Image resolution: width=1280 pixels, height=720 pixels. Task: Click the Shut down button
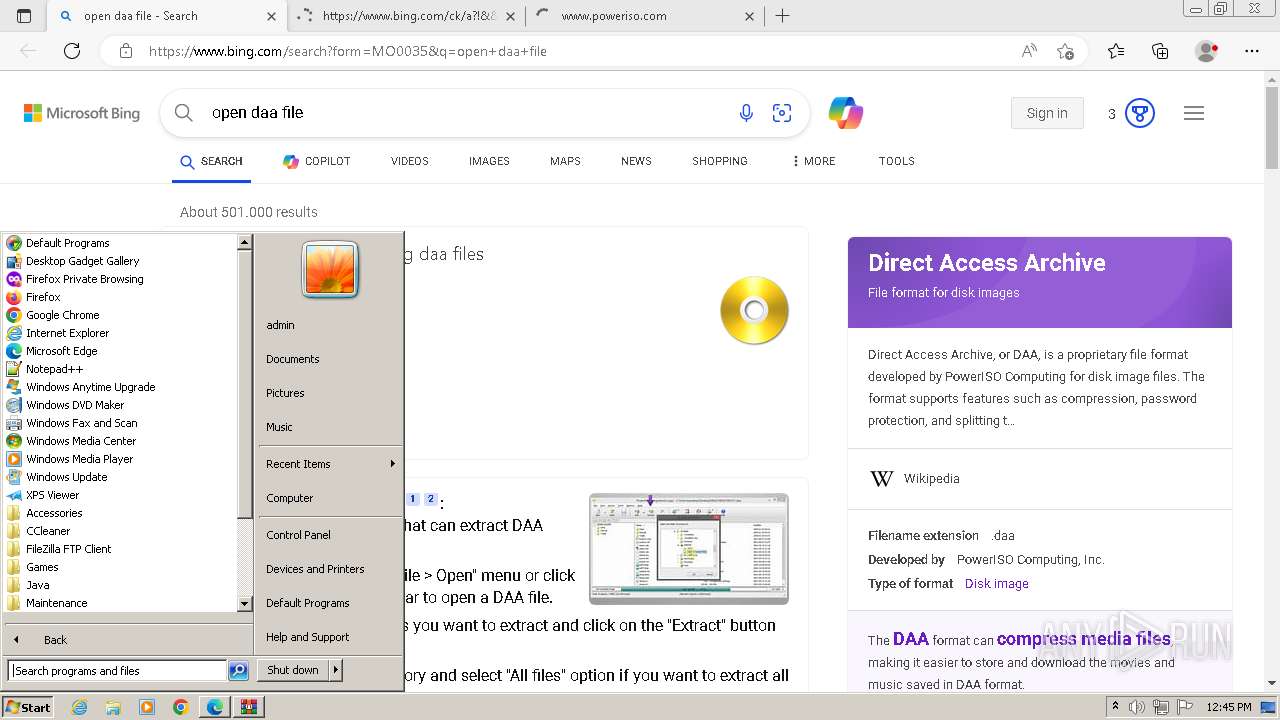pos(293,670)
